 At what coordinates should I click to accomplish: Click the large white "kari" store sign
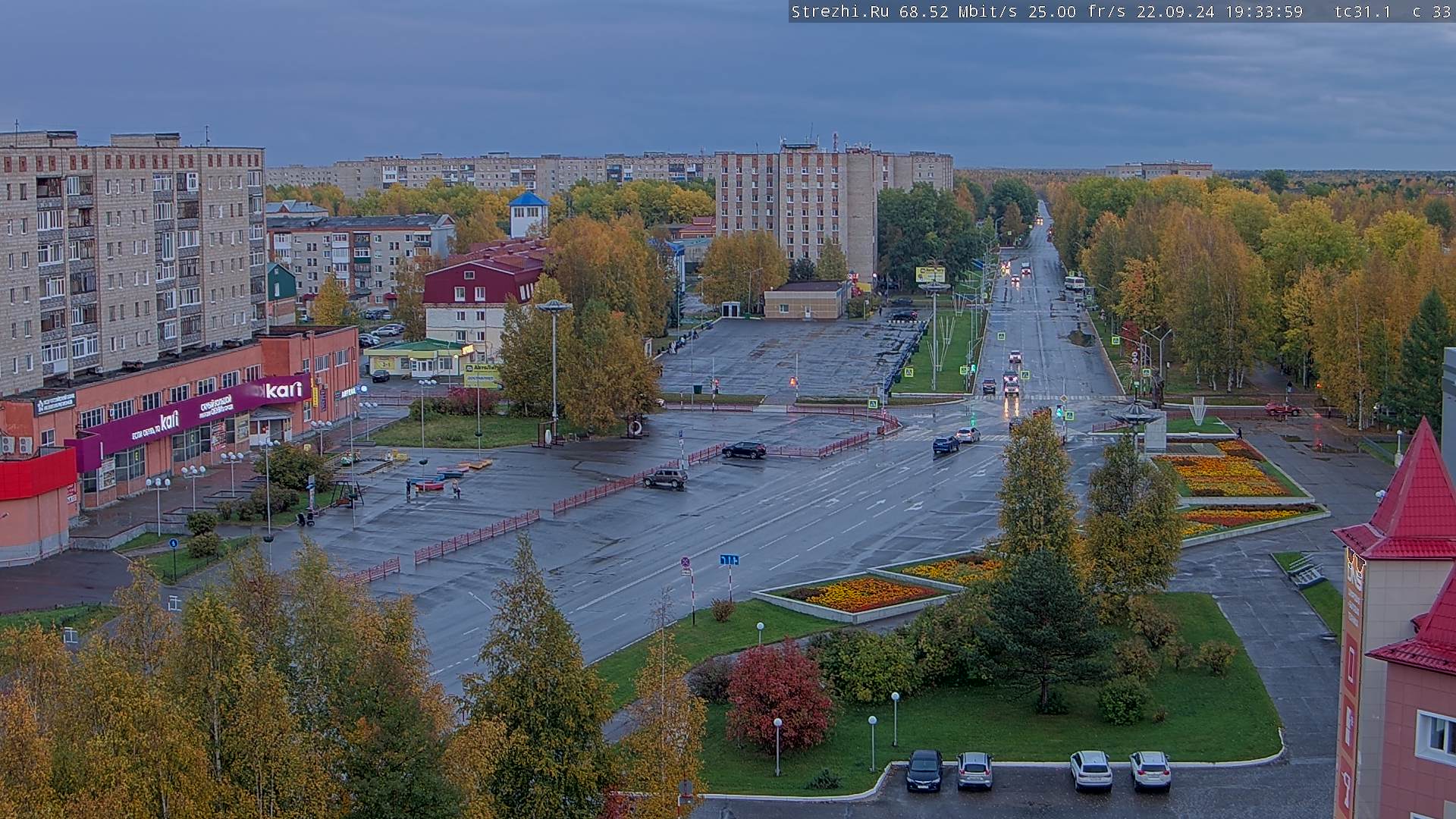coord(284,390)
